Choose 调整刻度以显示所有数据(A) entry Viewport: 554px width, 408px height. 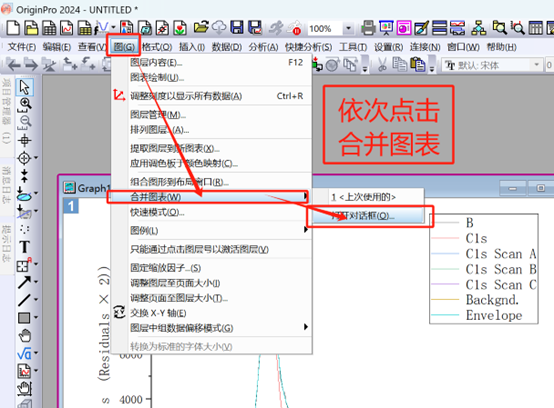(x=211, y=96)
